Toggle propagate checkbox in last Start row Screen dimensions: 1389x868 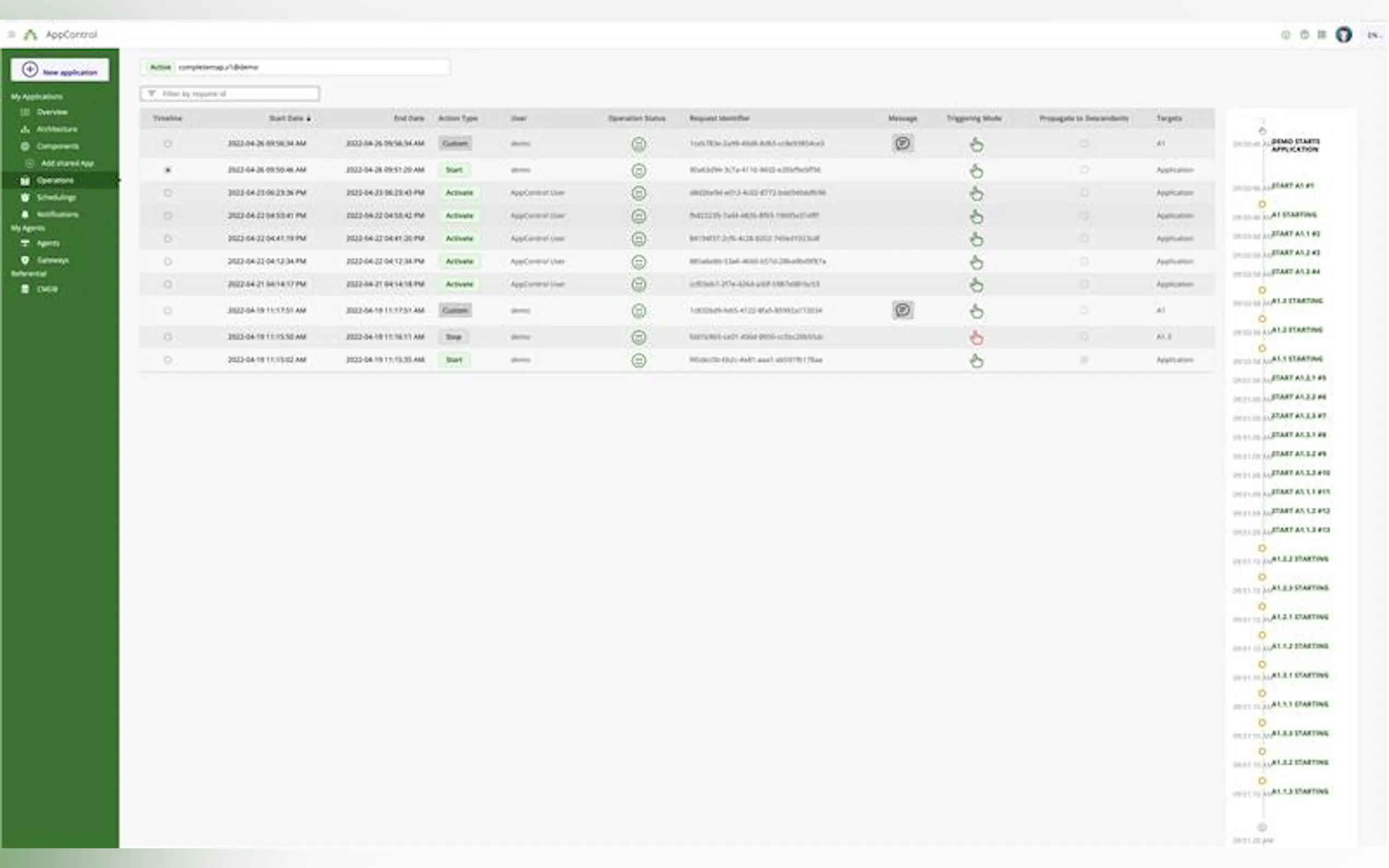pos(1083,360)
